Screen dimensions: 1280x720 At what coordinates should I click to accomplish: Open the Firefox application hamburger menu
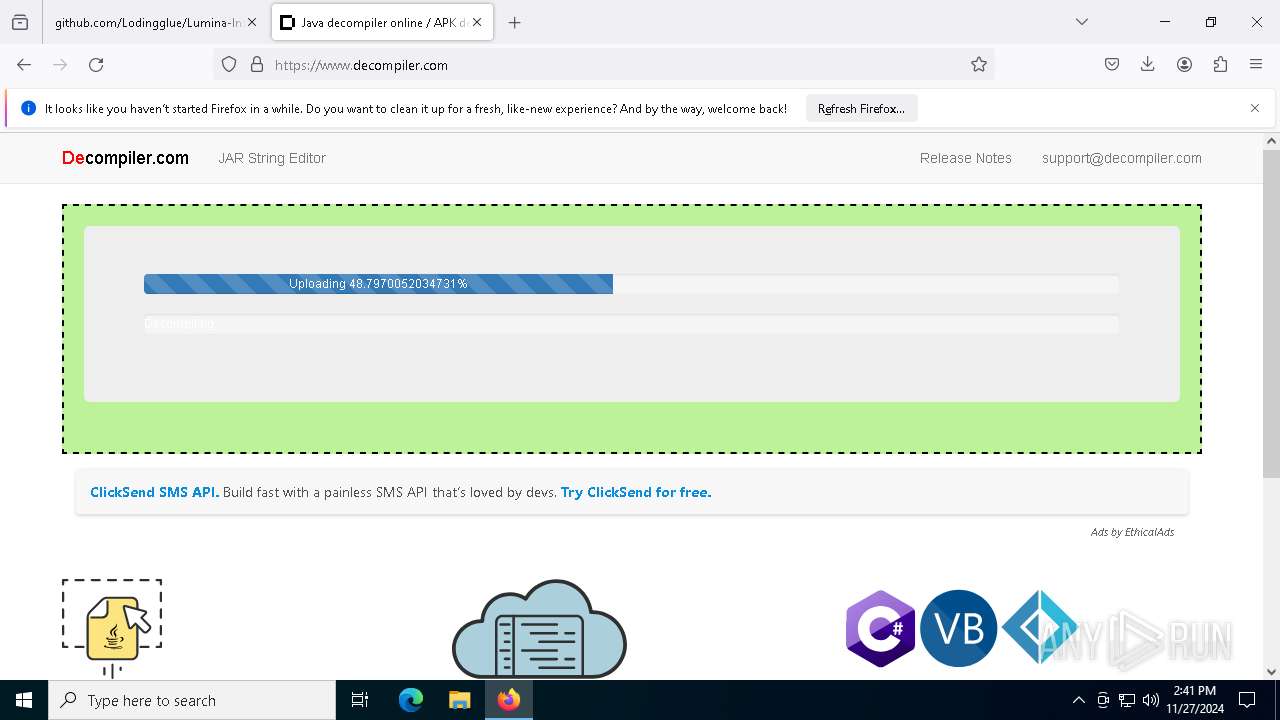click(x=1256, y=64)
